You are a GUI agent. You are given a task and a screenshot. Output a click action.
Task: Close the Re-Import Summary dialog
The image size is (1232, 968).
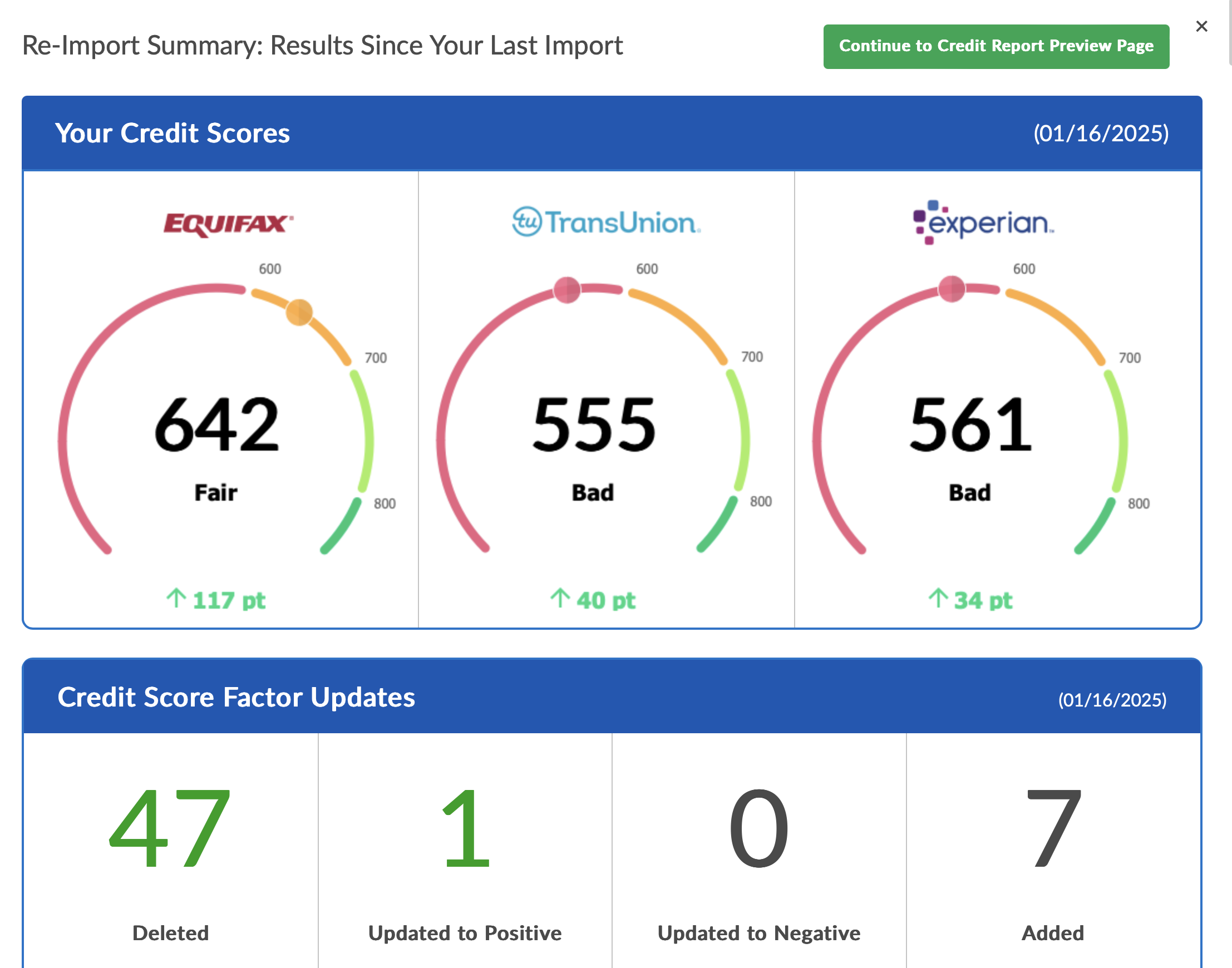point(1201,26)
